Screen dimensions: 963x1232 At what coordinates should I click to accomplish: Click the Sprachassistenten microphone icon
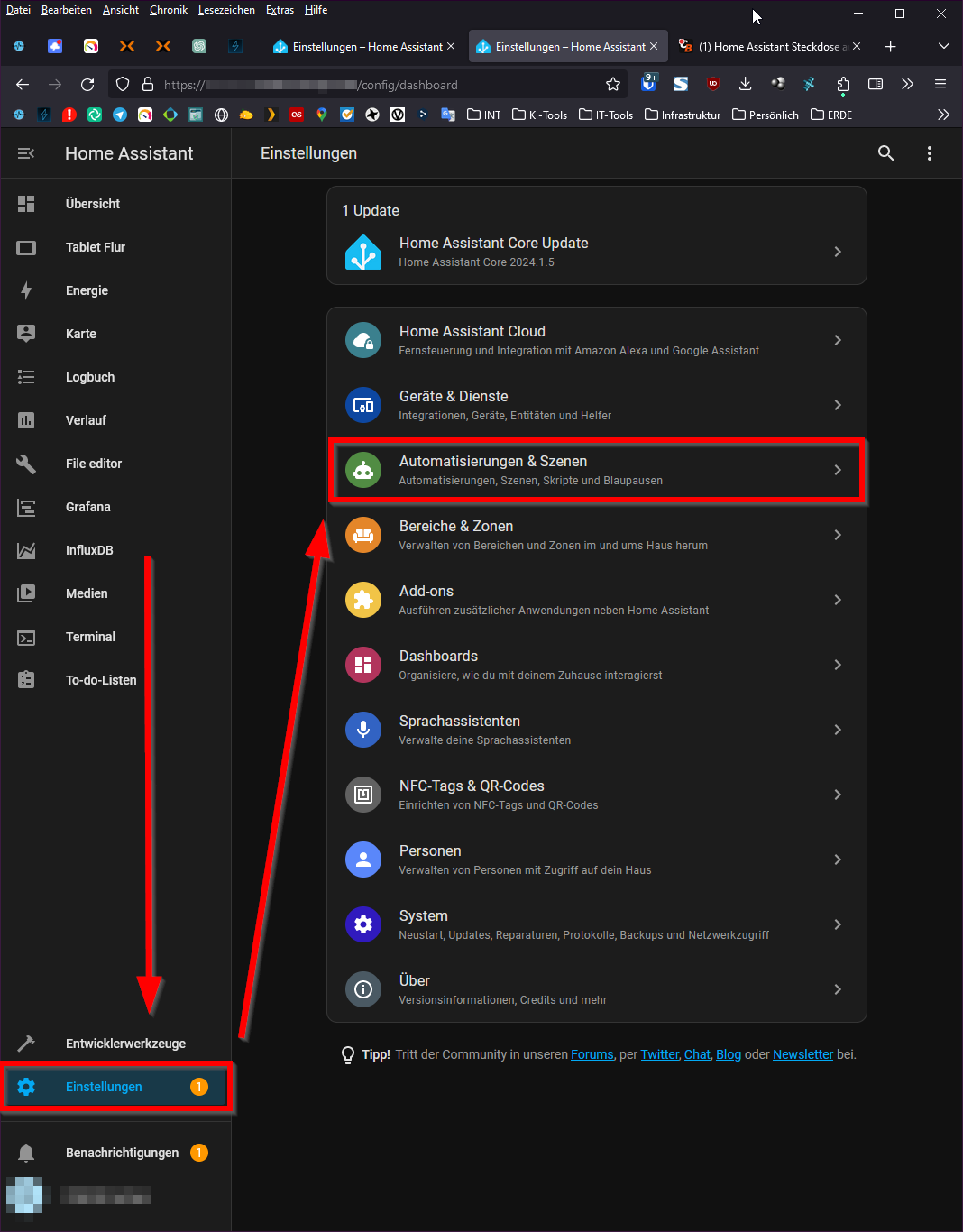coord(363,730)
